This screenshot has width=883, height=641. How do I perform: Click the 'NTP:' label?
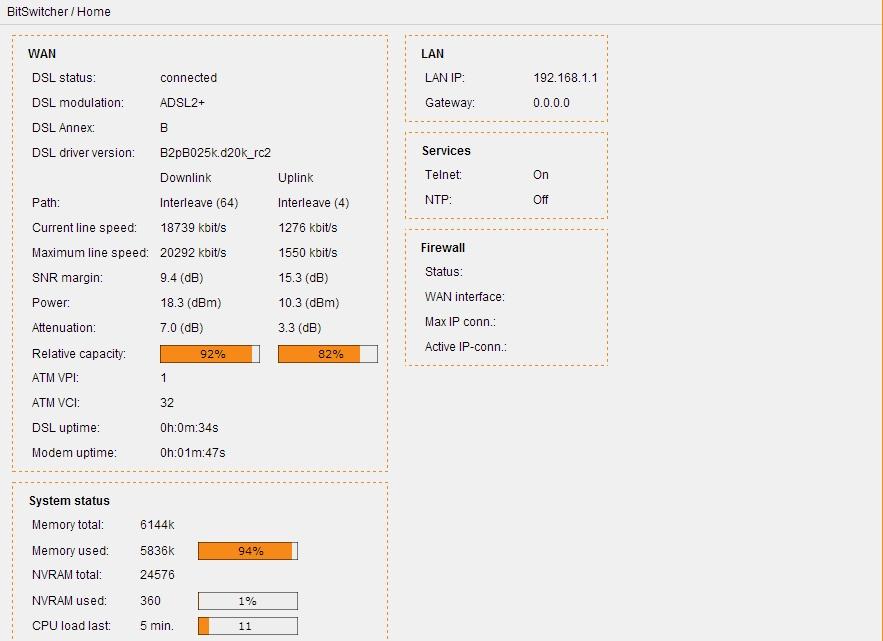[x=438, y=199]
